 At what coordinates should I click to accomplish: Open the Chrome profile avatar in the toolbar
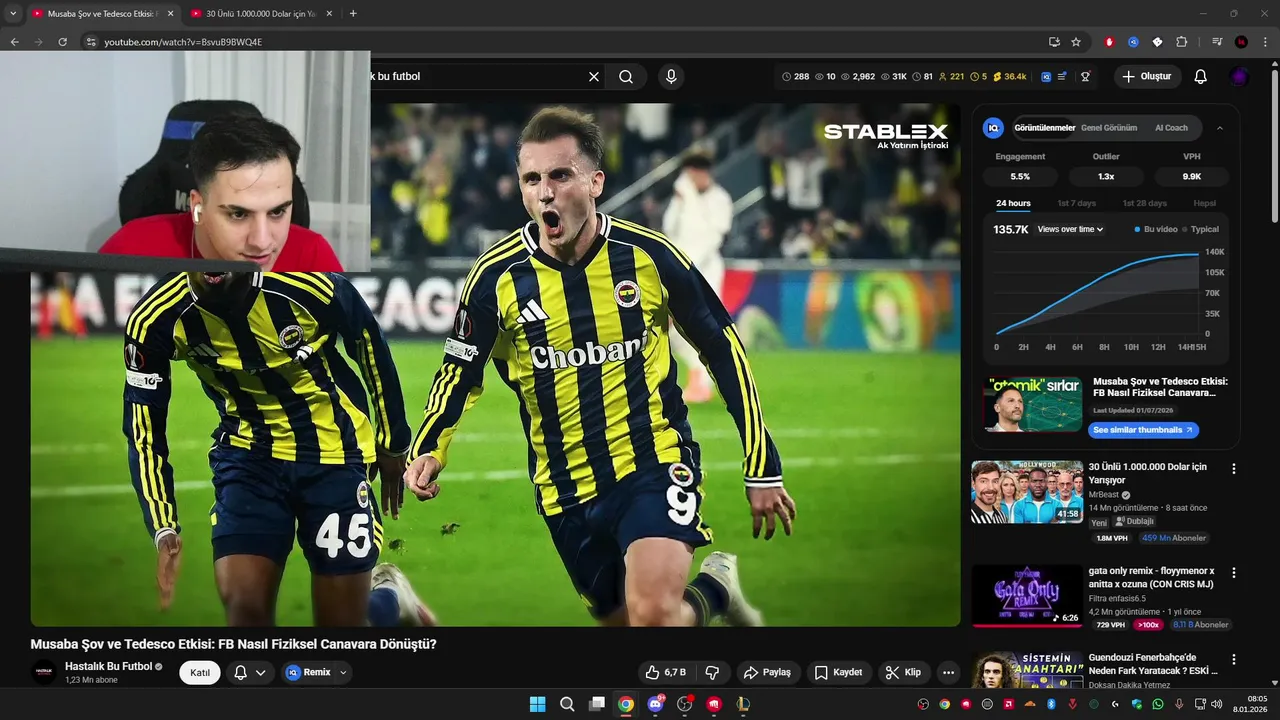pos(1241,42)
